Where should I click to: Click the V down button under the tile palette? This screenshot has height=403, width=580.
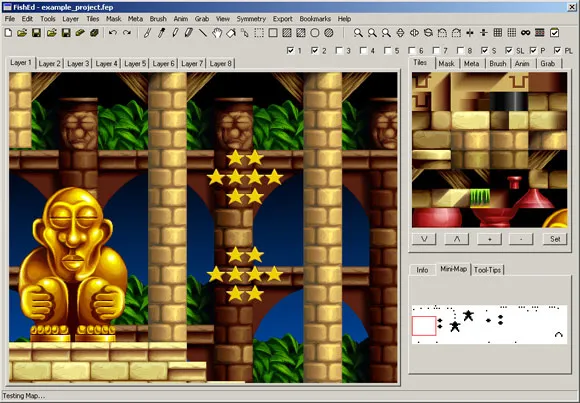tap(424, 239)
